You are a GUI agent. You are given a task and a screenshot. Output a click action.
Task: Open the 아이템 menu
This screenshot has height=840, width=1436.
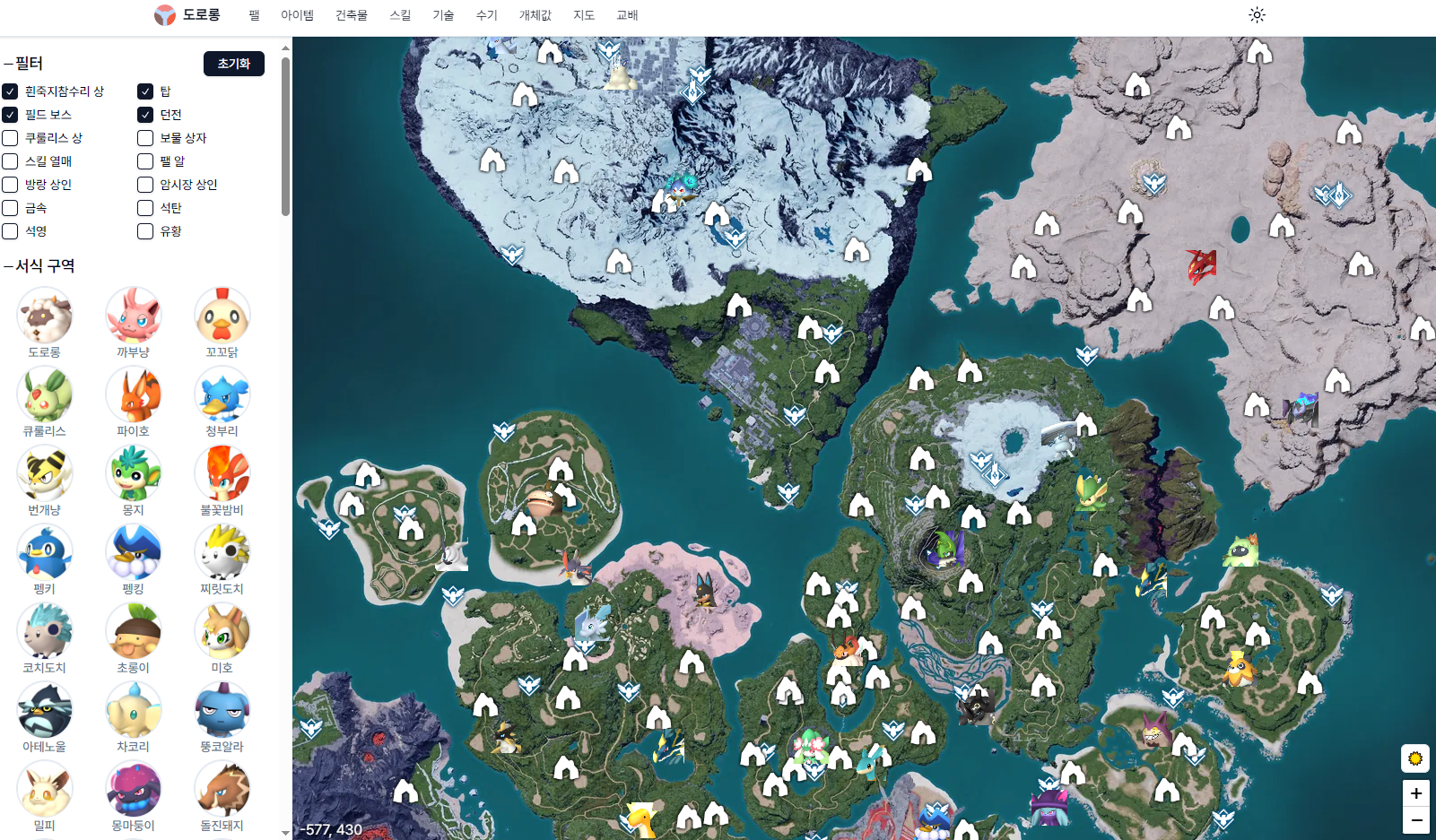[297, 15]
